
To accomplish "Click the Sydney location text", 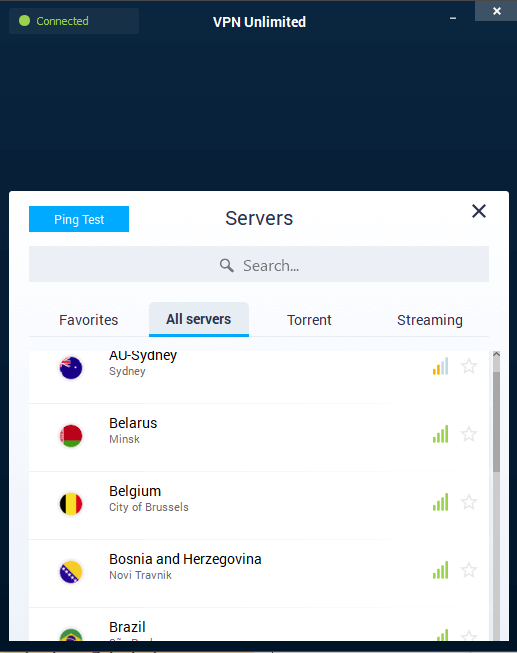I will (127, 371).
